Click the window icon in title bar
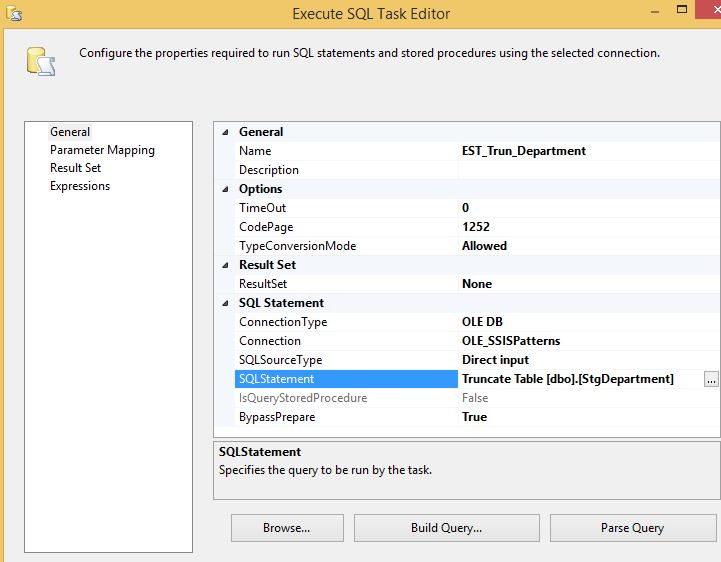 tap(14, 13)
